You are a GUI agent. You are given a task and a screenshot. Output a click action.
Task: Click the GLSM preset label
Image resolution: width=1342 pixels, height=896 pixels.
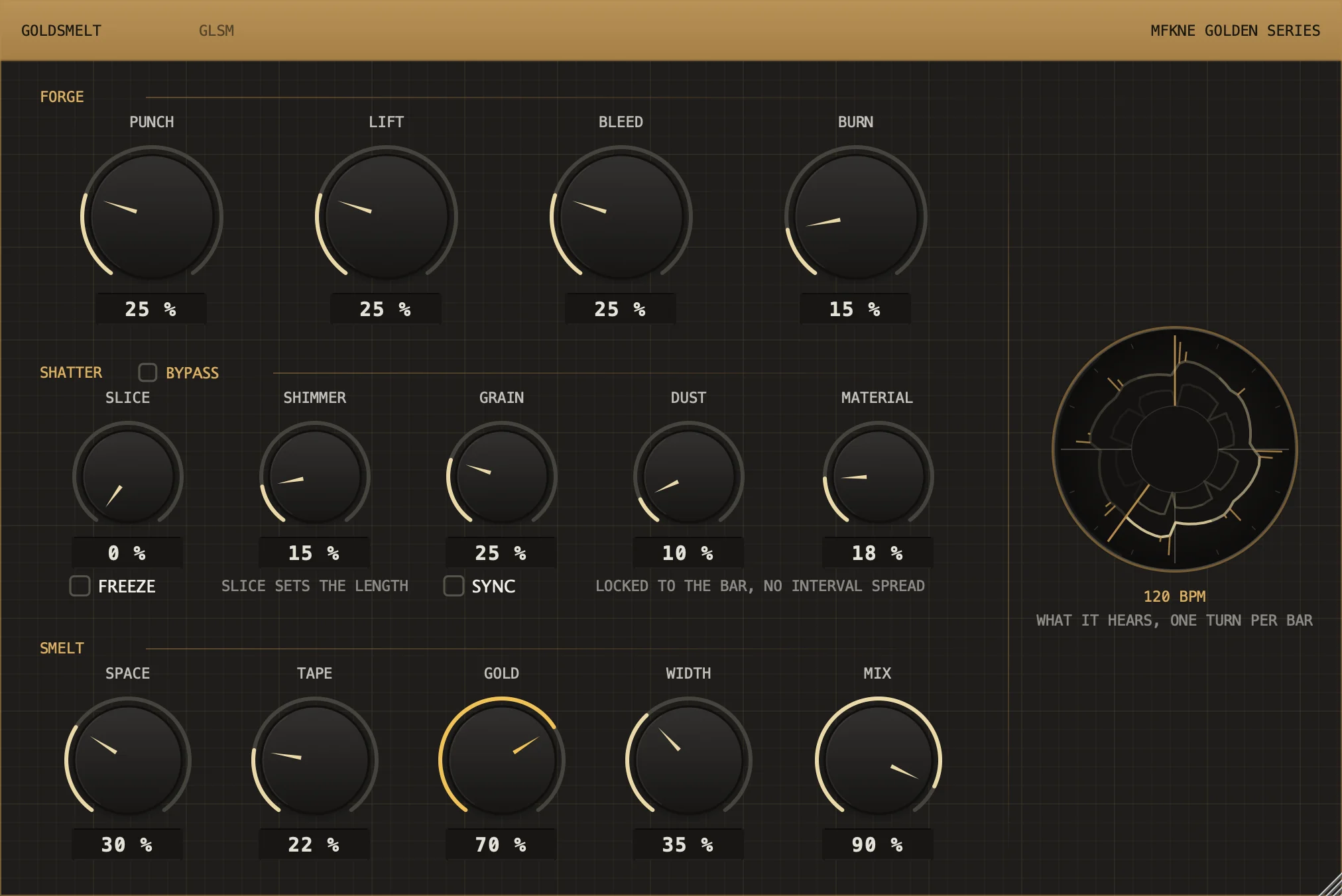pyautogui.click(x=216, y=30)
